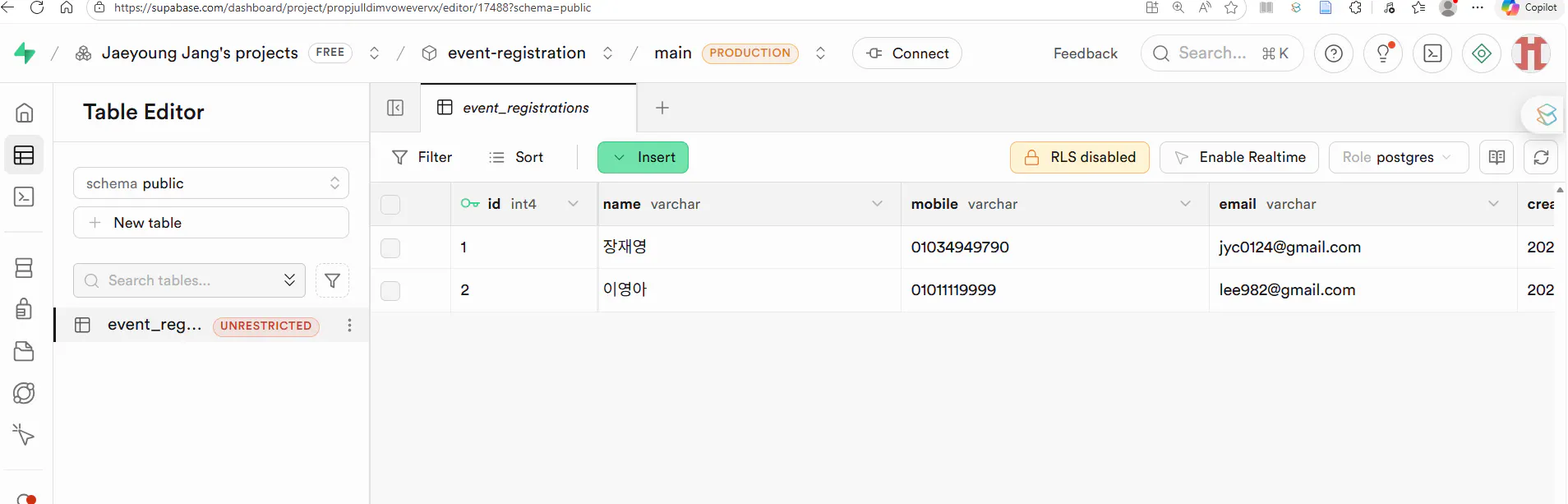Check the row with id 1
This screenshot has width=1568, height=504.
point(390,247)
